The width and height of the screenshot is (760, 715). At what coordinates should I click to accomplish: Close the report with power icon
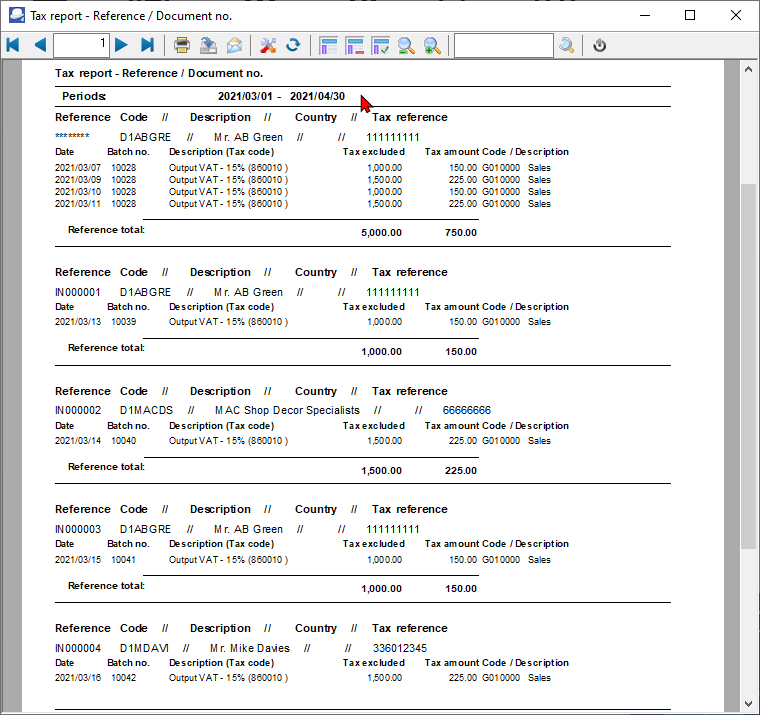(x=599, y=45)
